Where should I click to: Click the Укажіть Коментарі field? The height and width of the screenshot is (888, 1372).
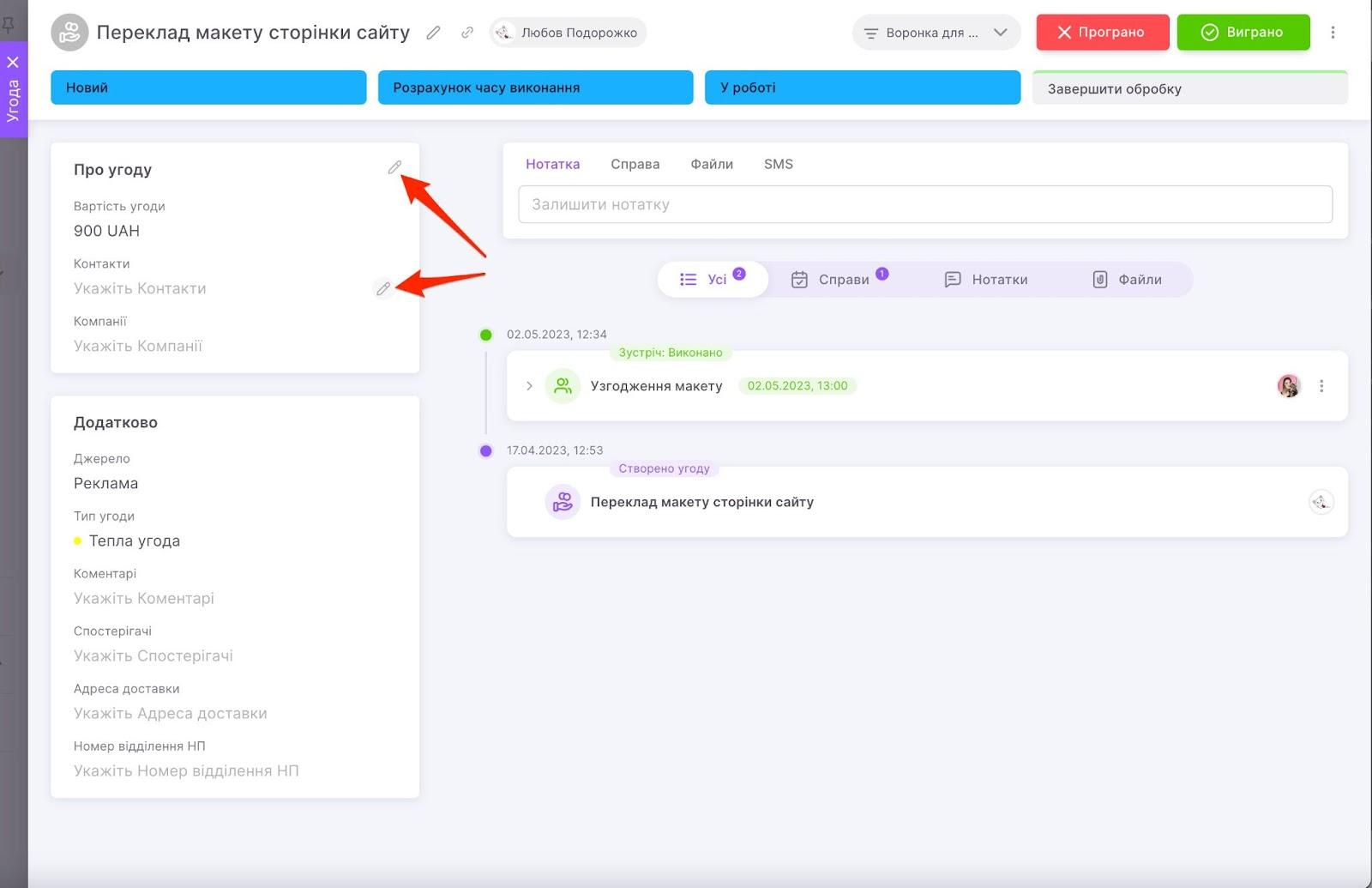[x=144, y=598]
